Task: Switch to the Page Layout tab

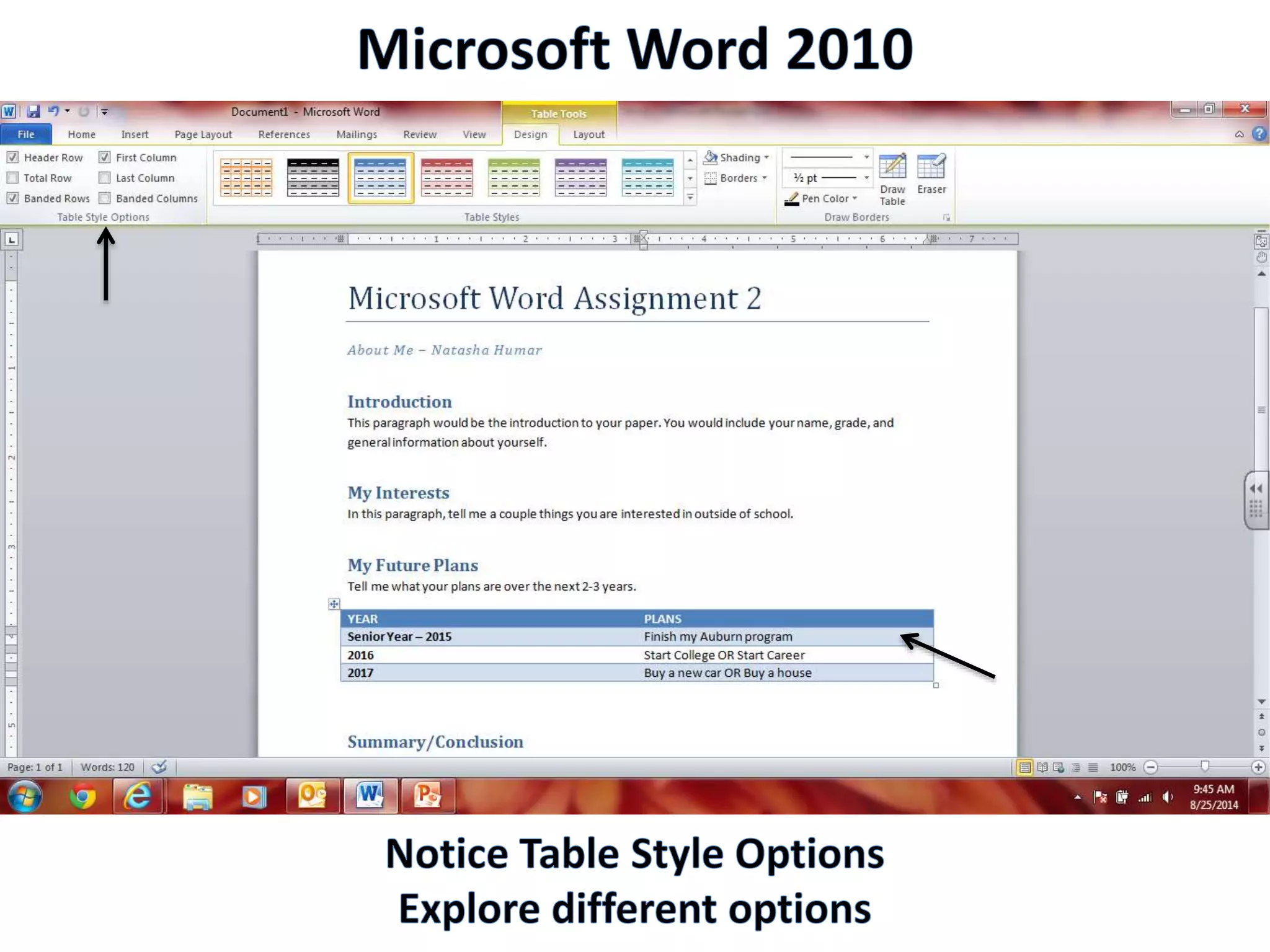Action: (203, 134)
